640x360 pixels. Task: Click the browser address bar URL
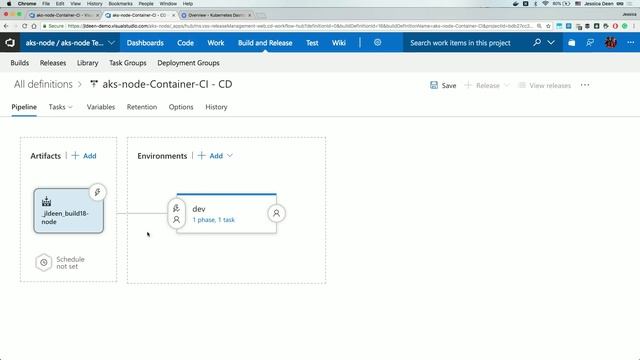(300, 26)
